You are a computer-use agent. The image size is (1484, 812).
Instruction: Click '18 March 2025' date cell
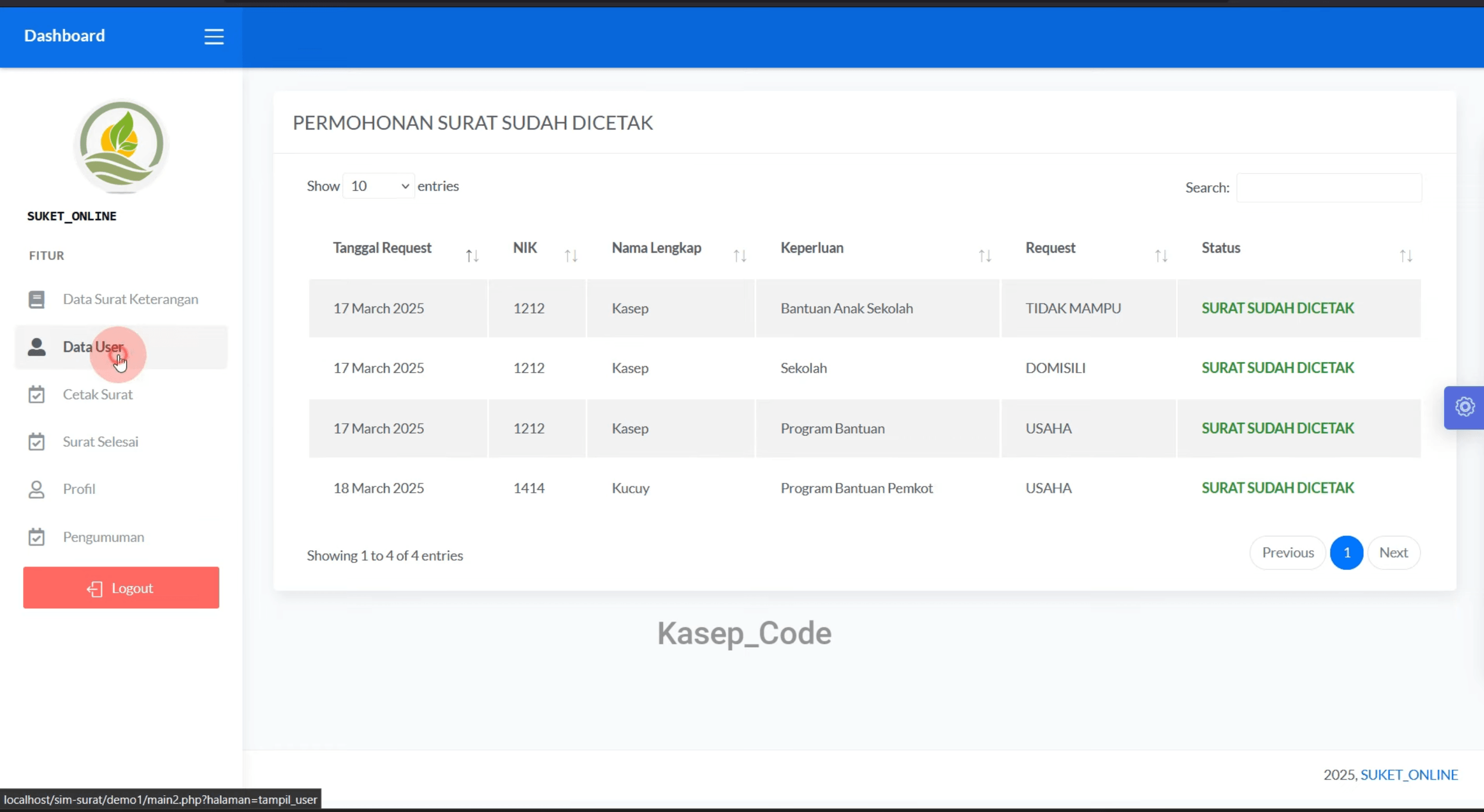(398, 489)
